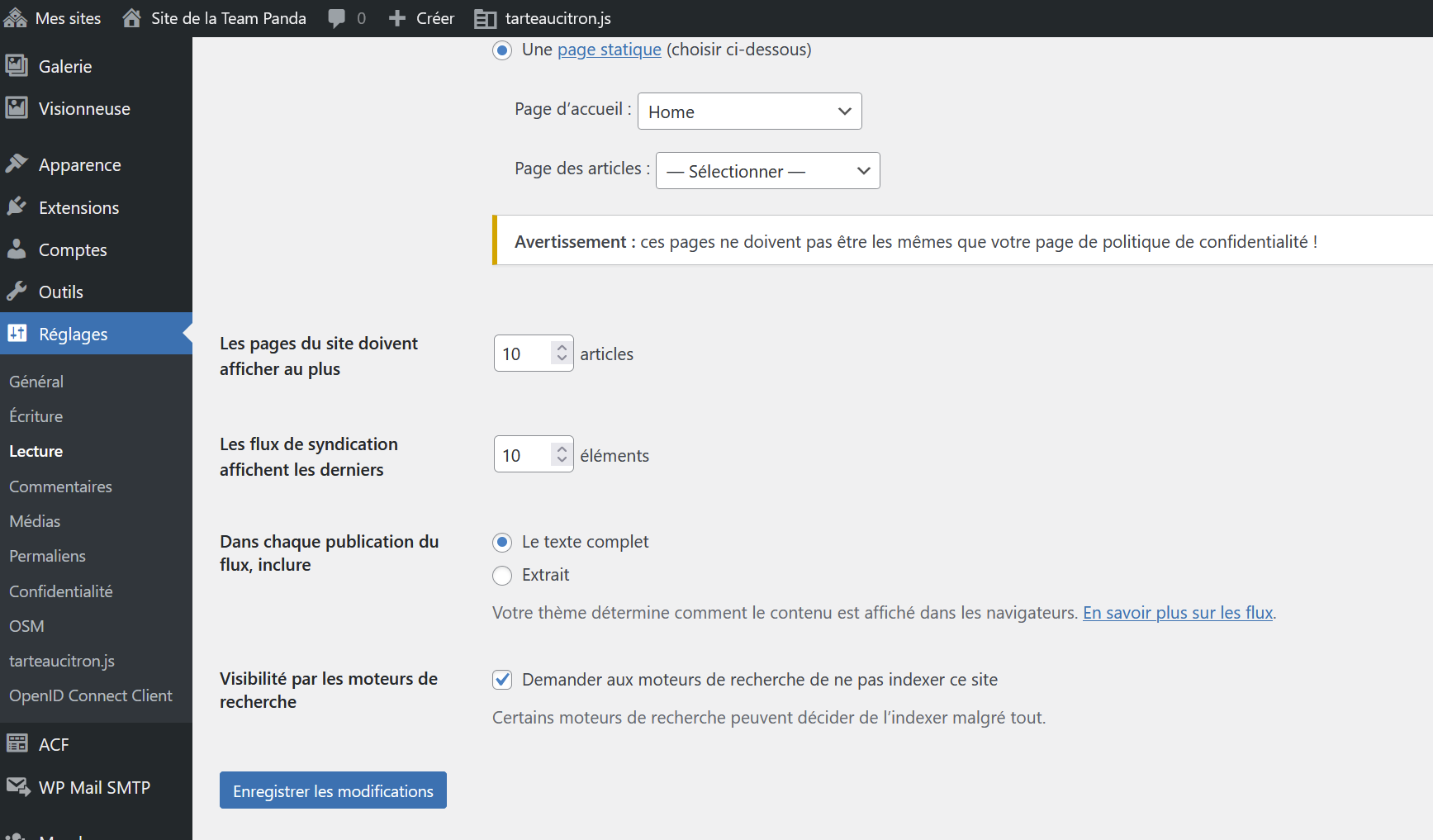This screenshot has height=840, width=1433.
Task: Click the WP Mail SMTP envelope icon
Action: point(17,787)
